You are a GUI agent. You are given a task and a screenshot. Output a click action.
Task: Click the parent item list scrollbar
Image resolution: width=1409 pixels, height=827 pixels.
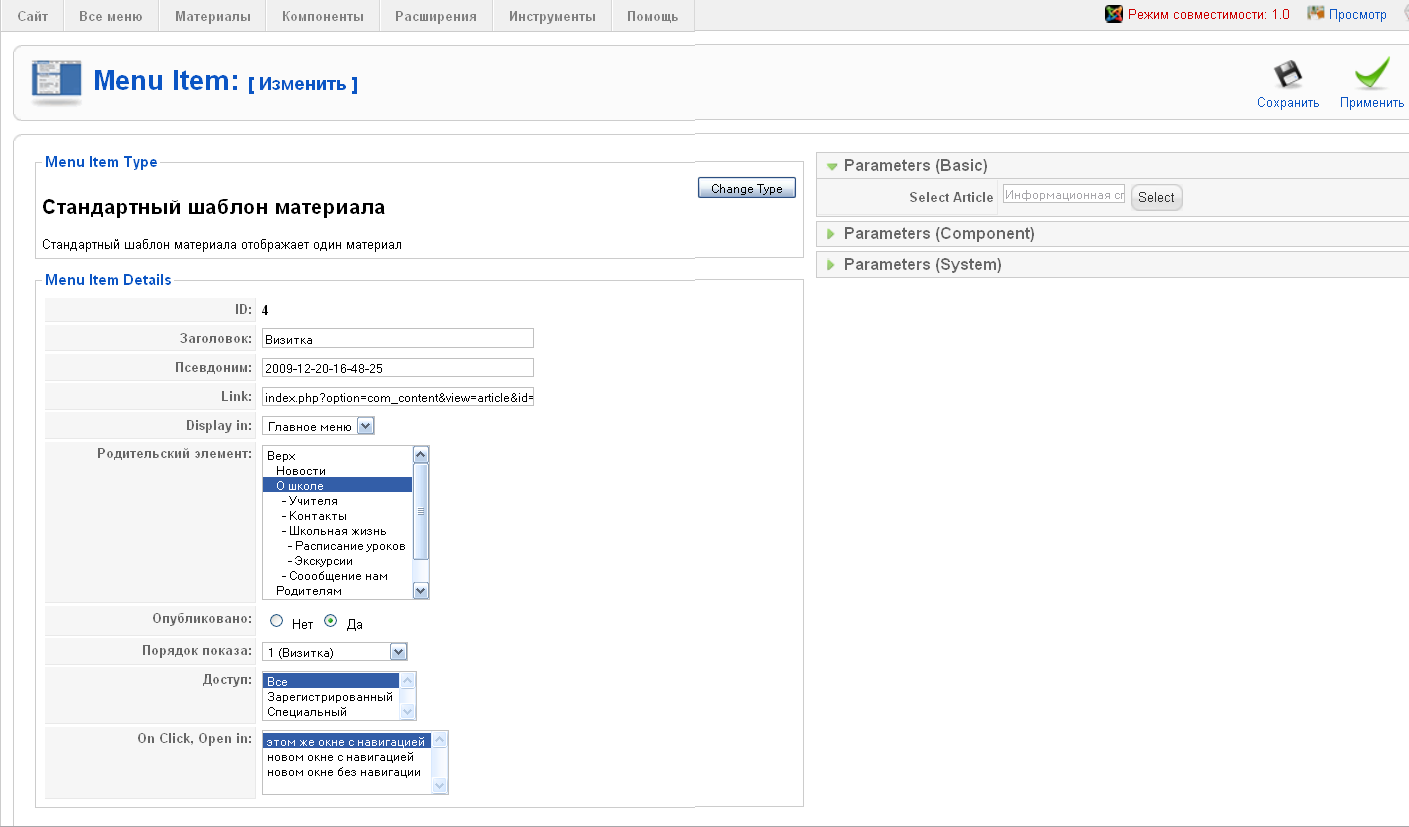[421, 510]
